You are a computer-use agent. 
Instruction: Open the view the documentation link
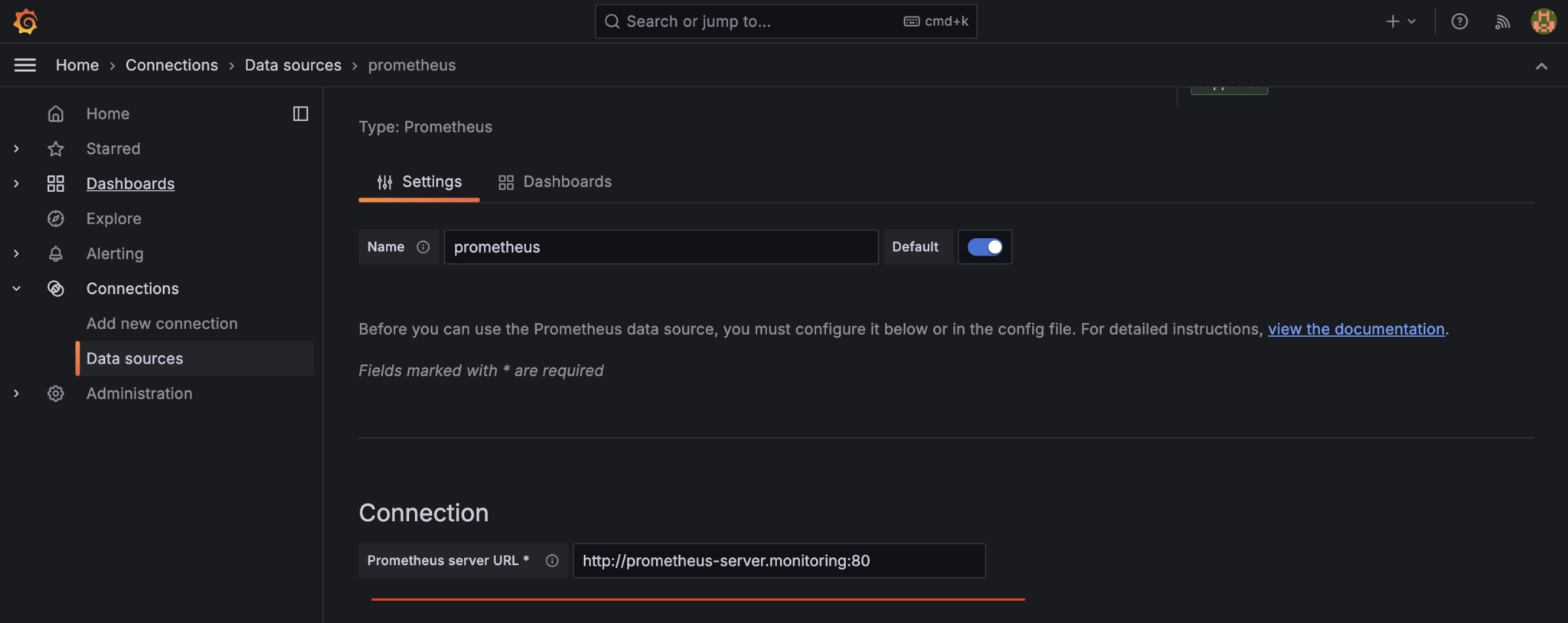(1356, 329)
